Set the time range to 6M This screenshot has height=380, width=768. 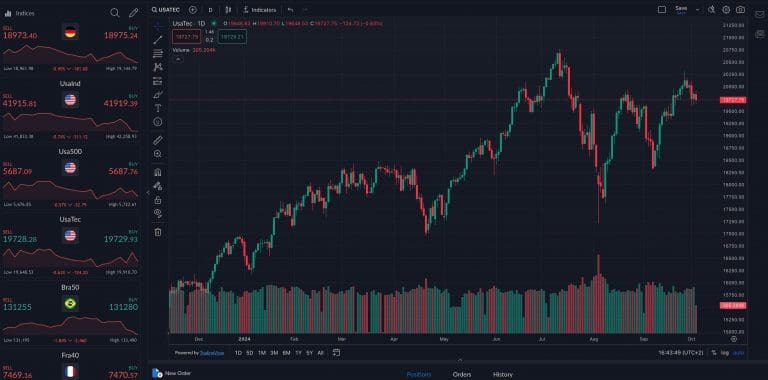pyautogui.click(x=287, y=353)
